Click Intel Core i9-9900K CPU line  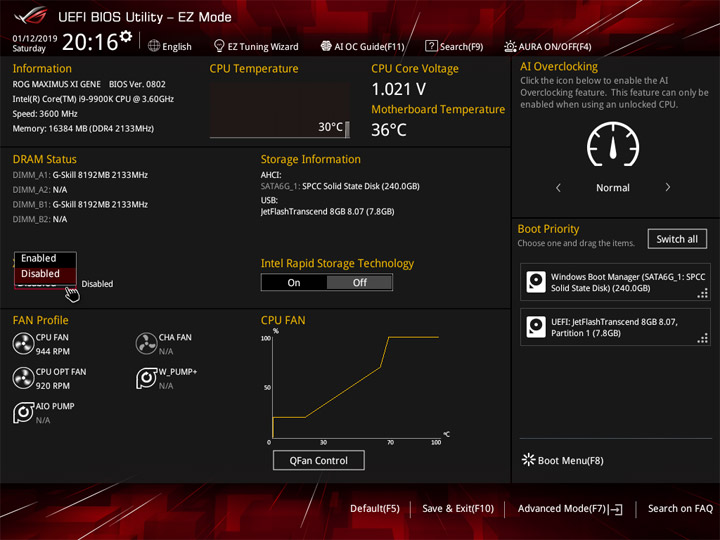(93, 99)
